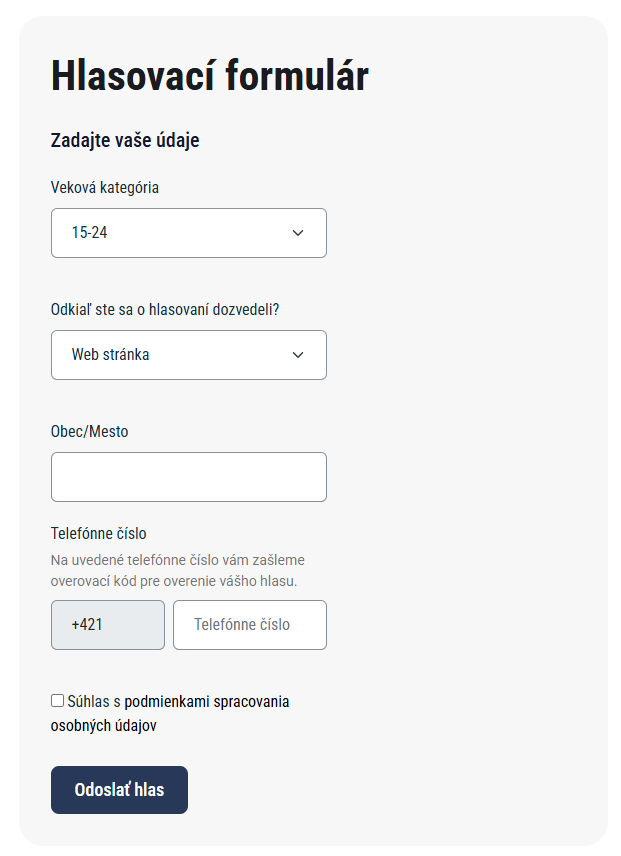Click the Veková kategória label

click(x=105, y=188)
